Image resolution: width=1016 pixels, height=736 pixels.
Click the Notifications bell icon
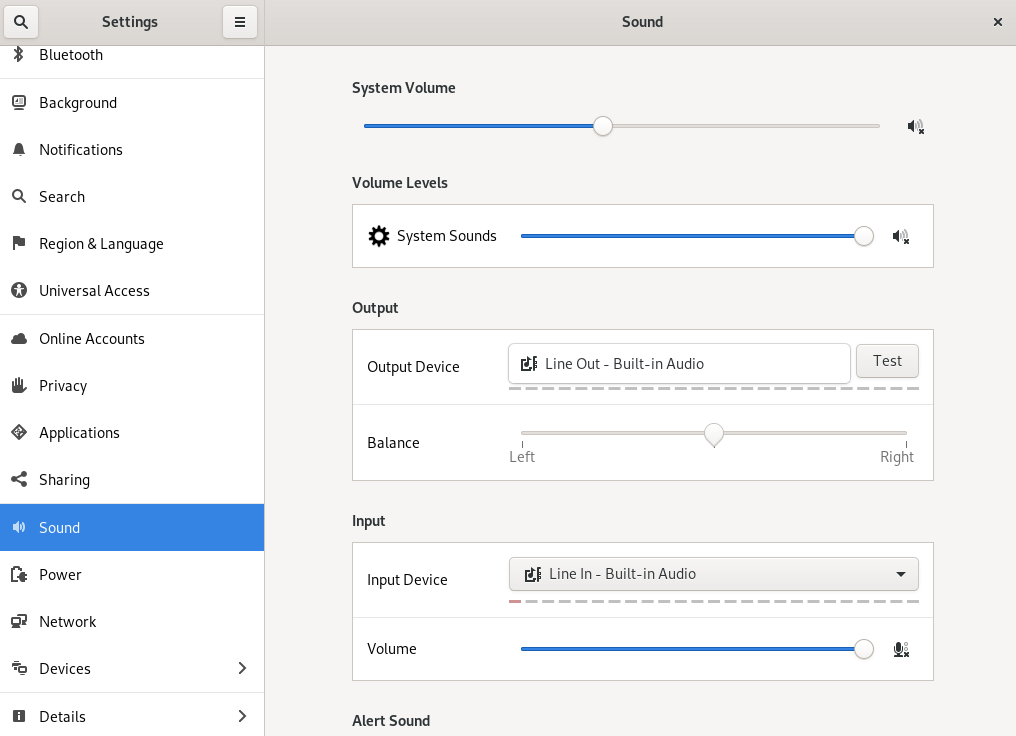click(x=18, y=150)
